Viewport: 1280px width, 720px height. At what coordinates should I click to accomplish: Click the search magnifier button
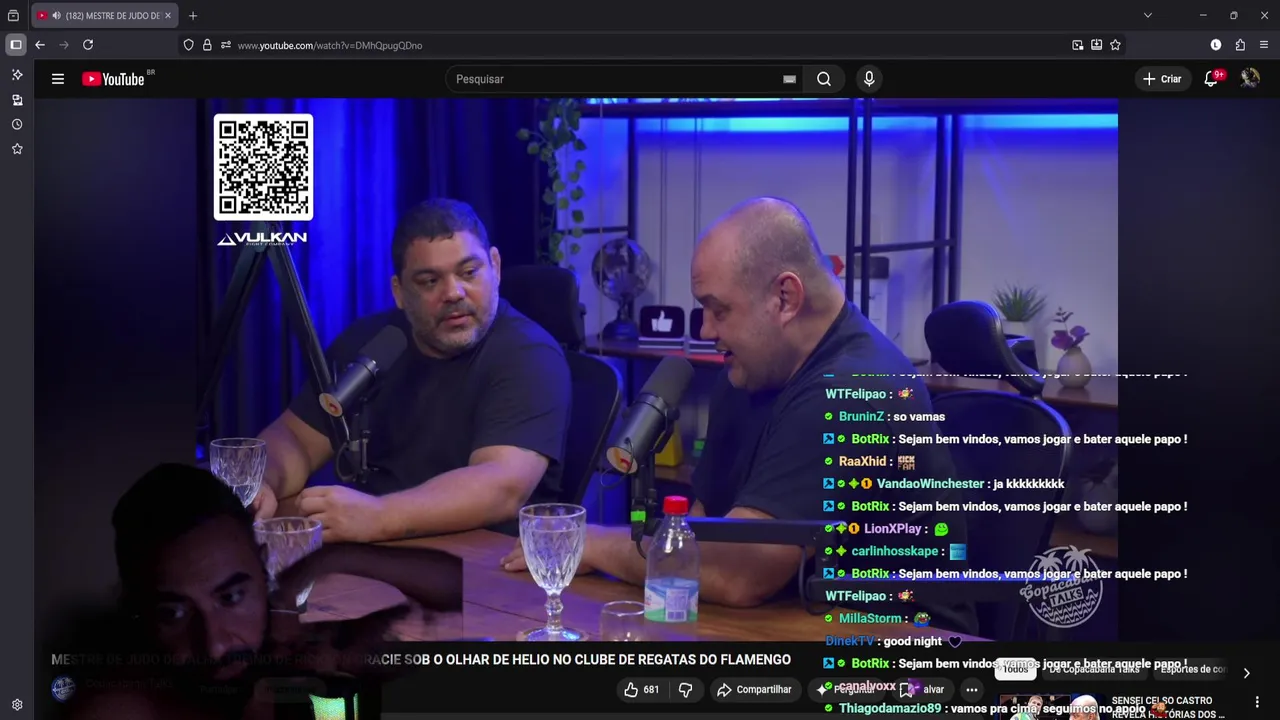824,79
